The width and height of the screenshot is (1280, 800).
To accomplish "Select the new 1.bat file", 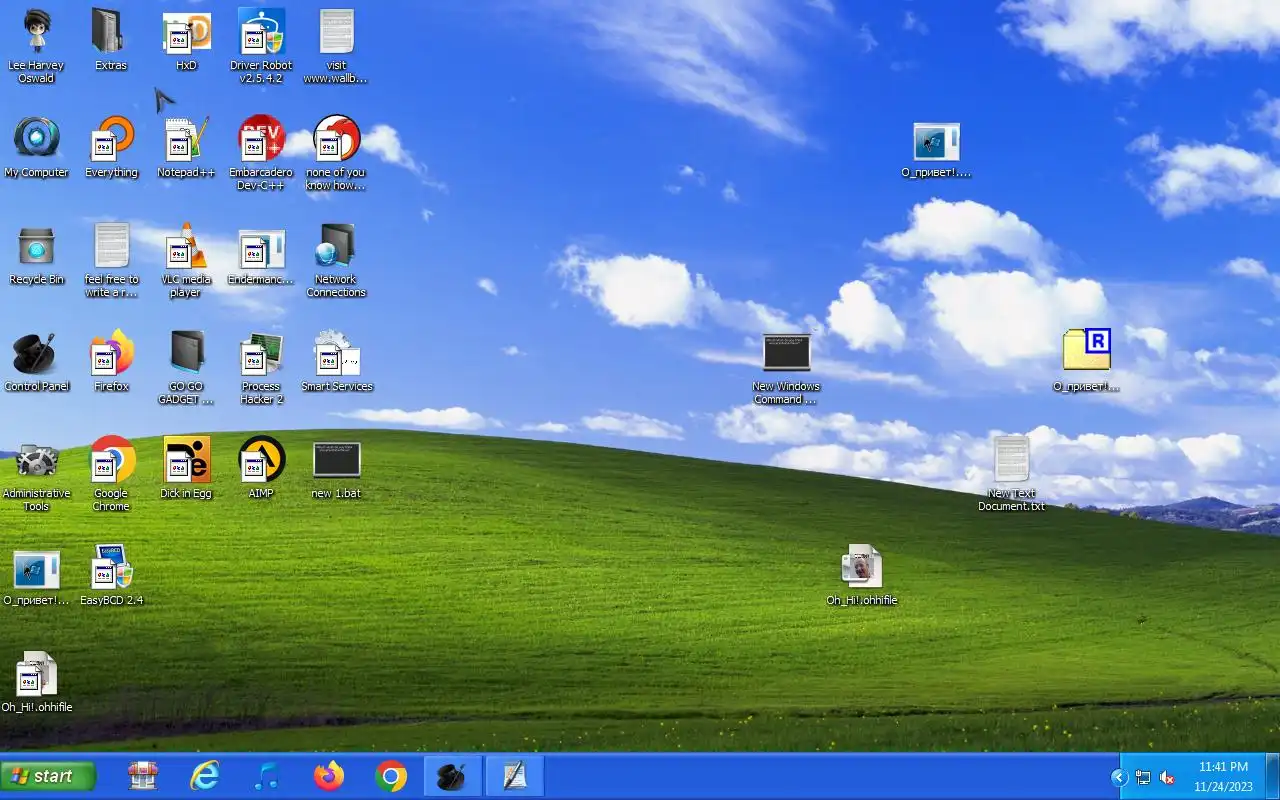I will tap(336, 468).
